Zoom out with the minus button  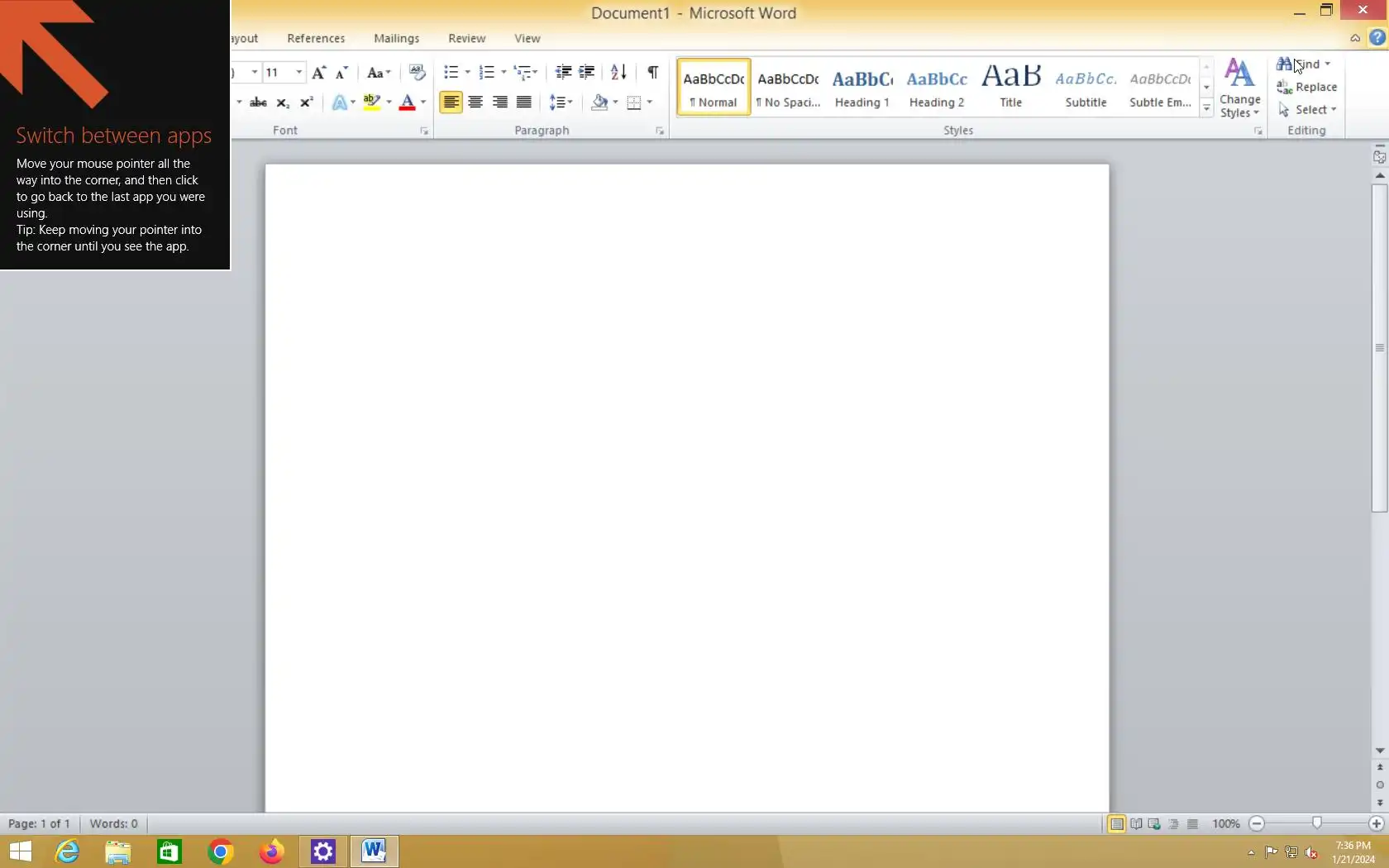1257,824
